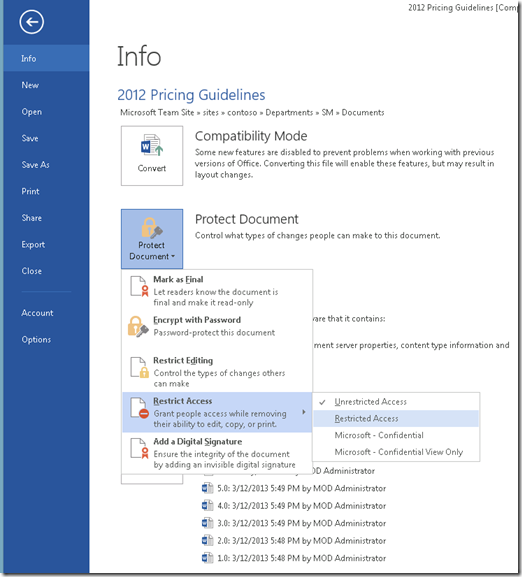Open Word Options
Screen dimensions: 522x577
(x=46, y=340)
